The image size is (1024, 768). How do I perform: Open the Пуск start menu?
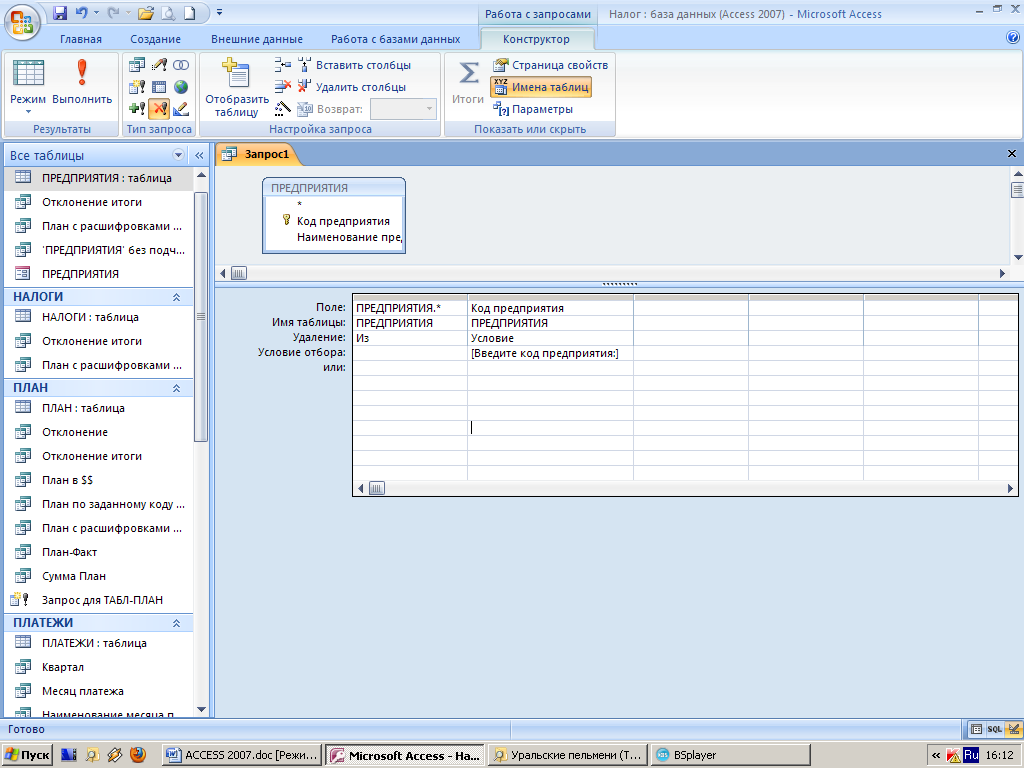pos(27,755)
